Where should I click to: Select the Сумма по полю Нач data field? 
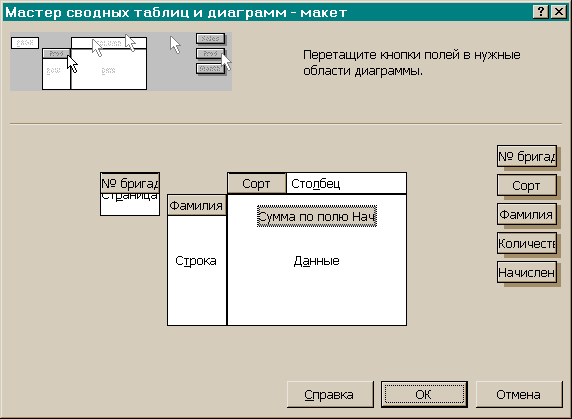click(x=317, y=217)
